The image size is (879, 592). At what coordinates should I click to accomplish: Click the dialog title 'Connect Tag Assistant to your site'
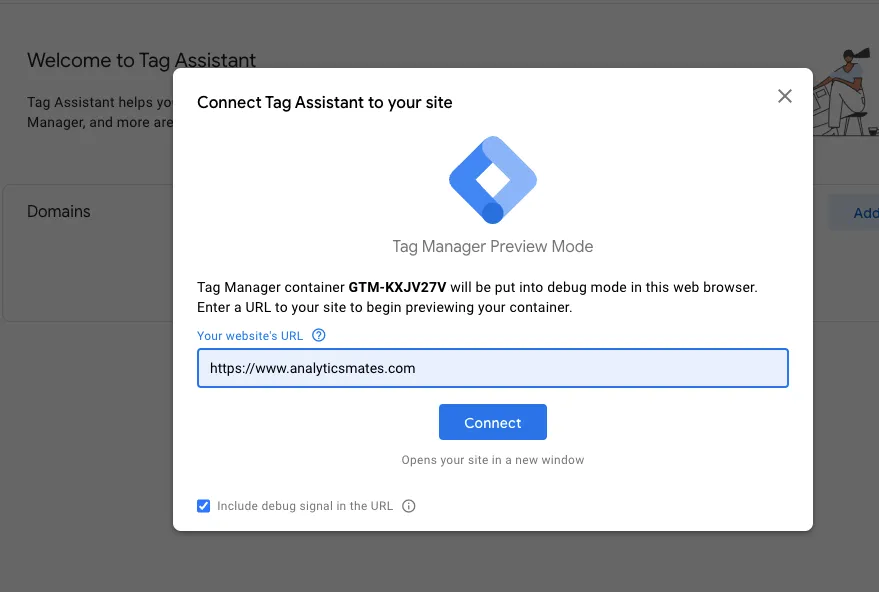tap(325, 103)
